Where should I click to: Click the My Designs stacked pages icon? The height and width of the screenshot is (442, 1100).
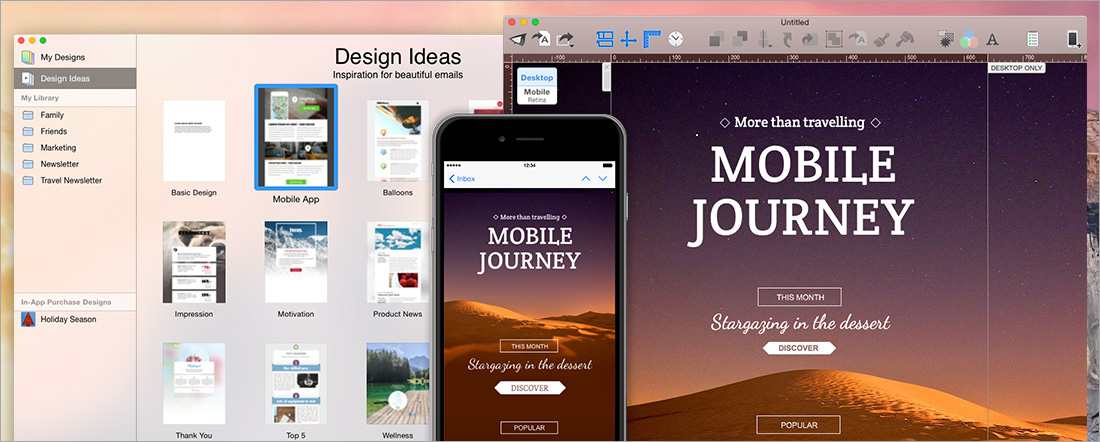click(27, 58)
